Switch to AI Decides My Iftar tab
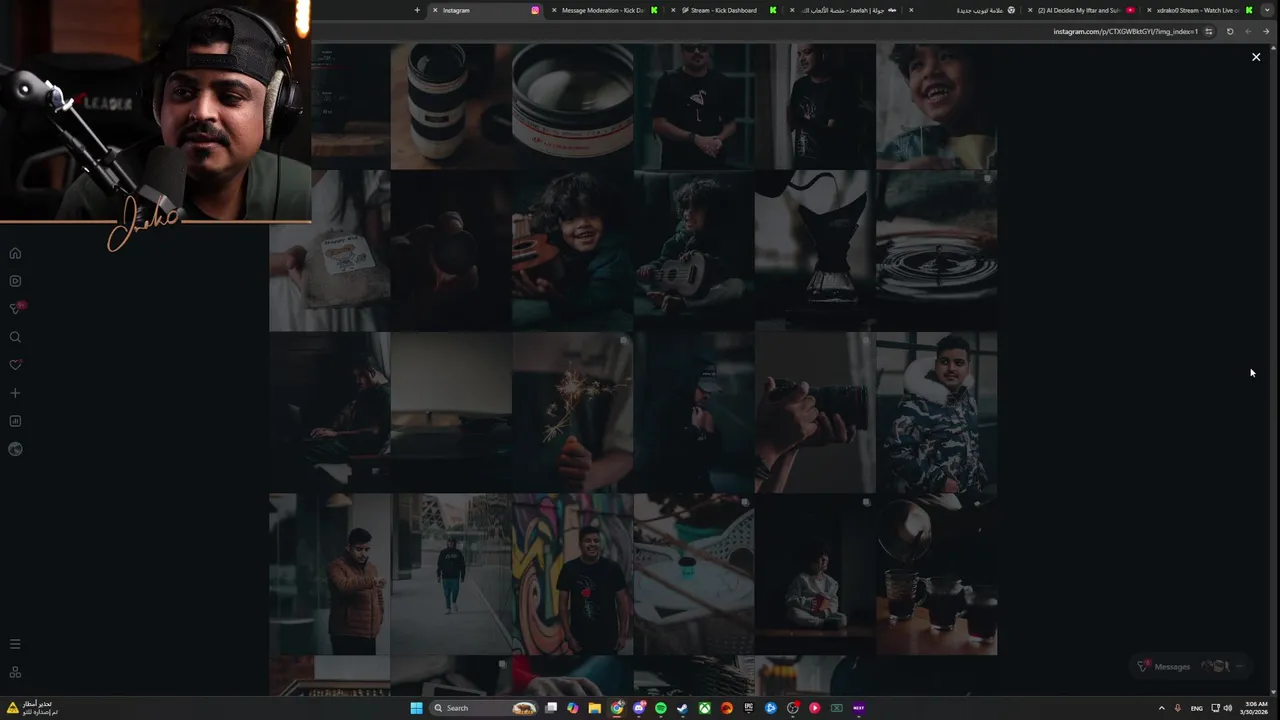 click(x=1080, y=10)
